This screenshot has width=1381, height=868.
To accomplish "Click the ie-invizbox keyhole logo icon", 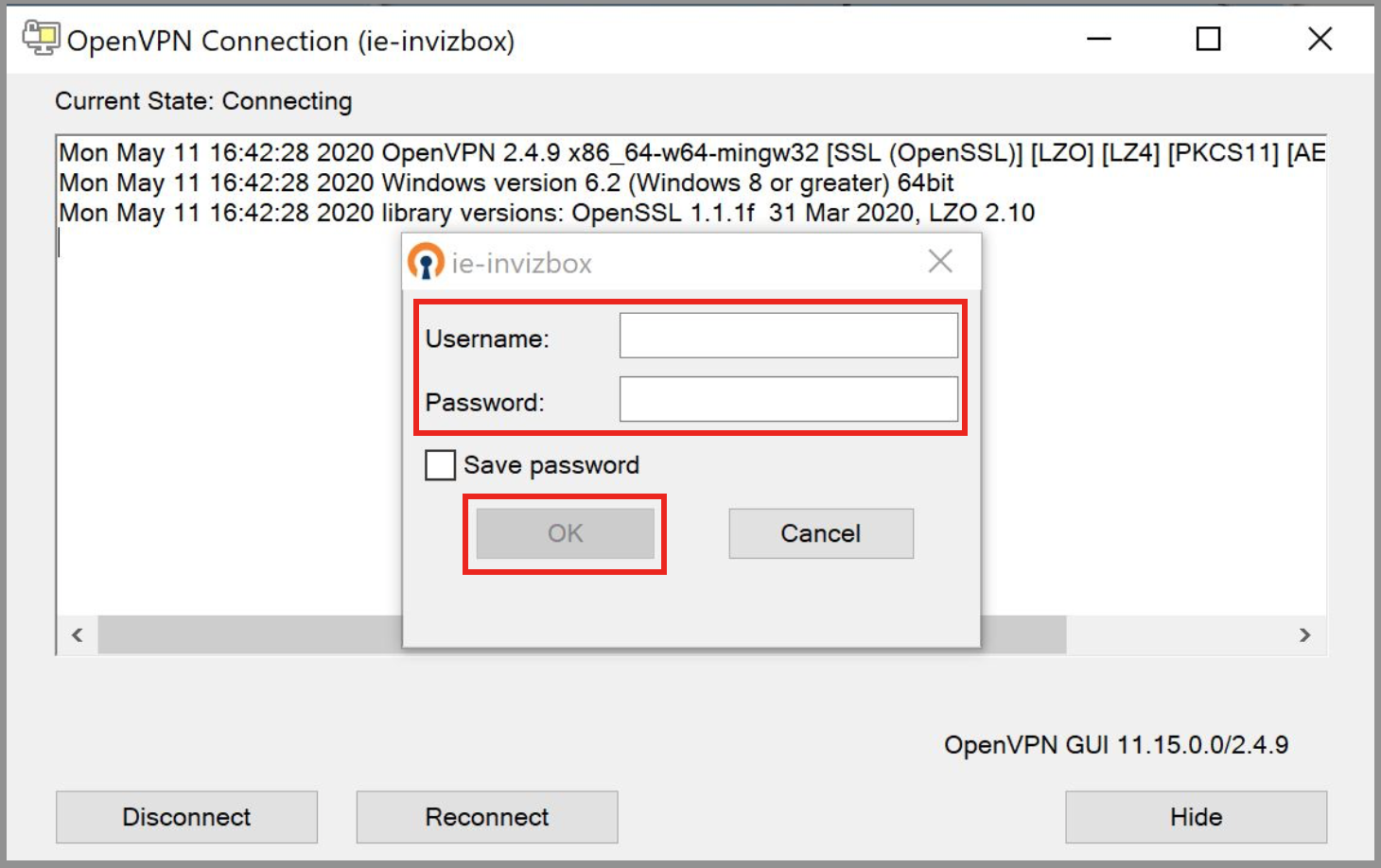I will click(426, 262).
